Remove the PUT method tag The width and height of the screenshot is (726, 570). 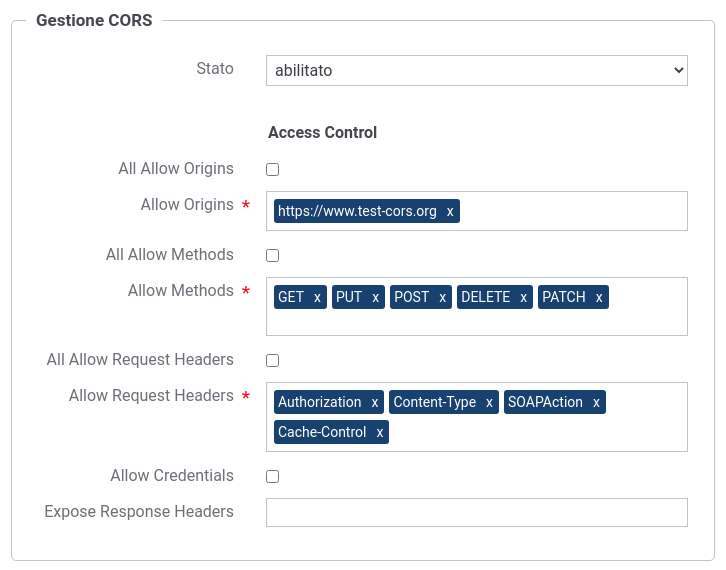[376, 297]
